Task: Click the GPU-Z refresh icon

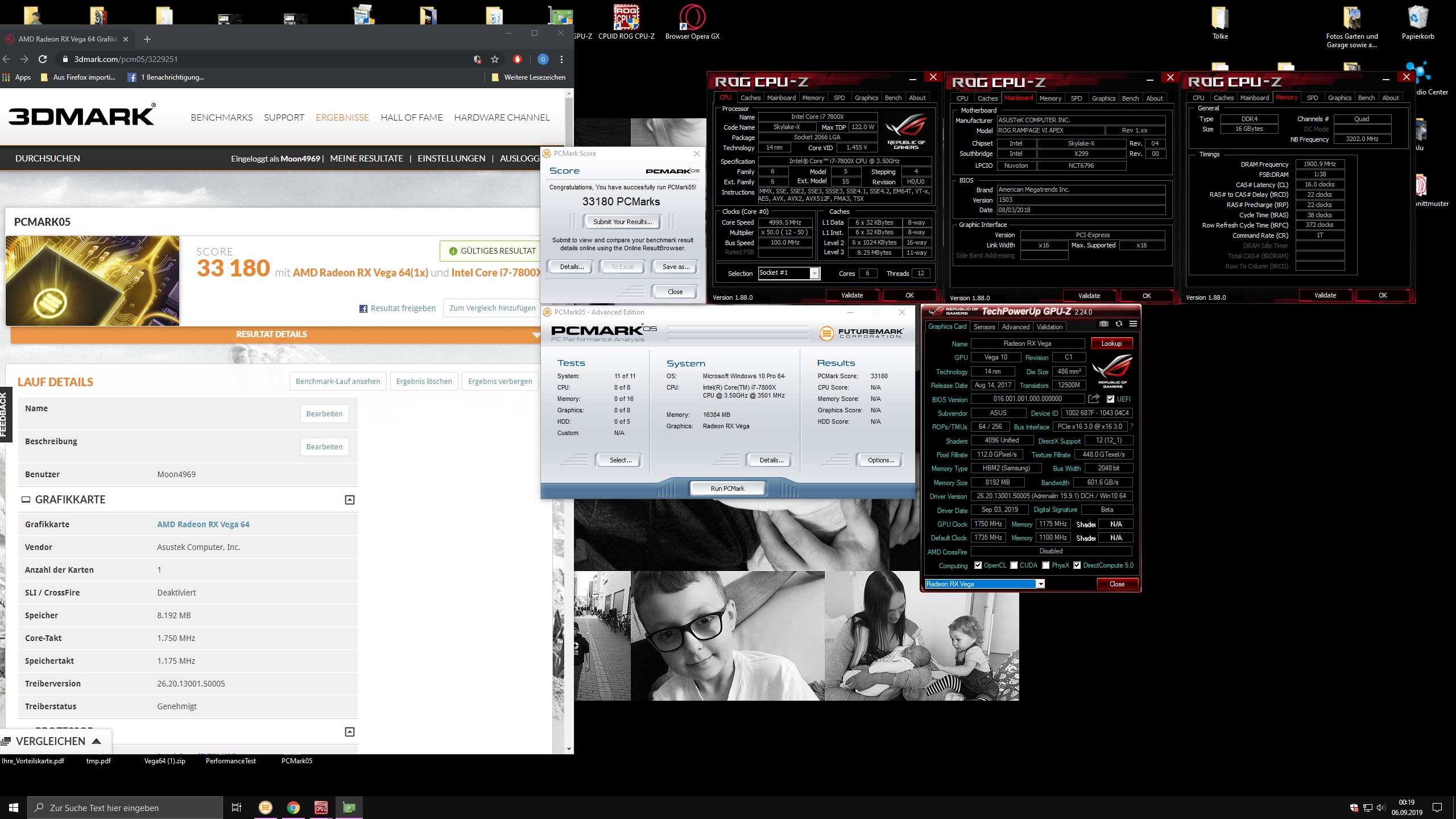Action: point(1119,324)
